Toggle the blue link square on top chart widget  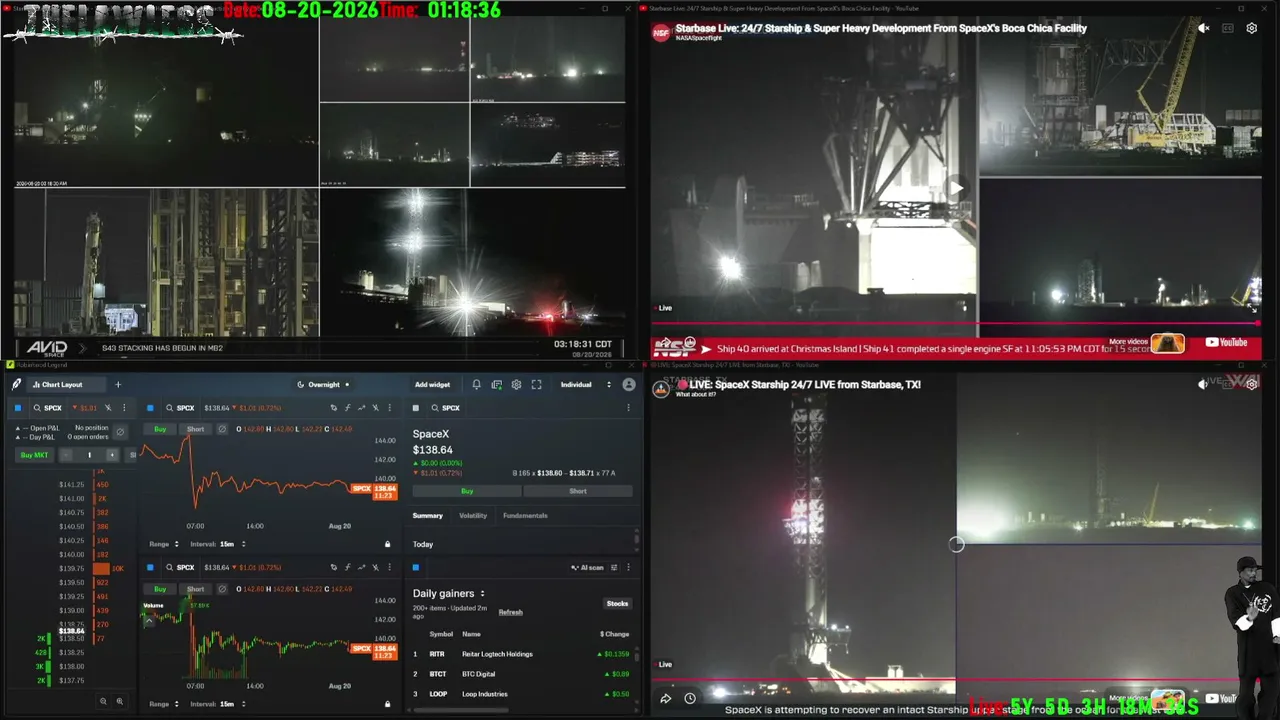[151, 408]
